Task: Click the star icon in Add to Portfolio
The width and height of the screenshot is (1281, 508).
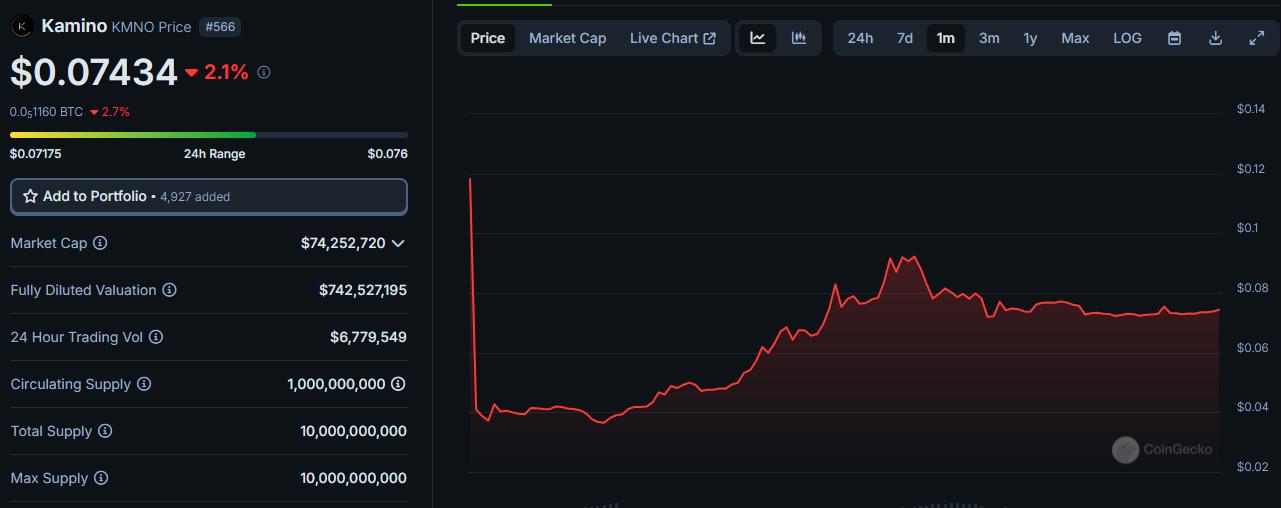Action: pos(30,196)
